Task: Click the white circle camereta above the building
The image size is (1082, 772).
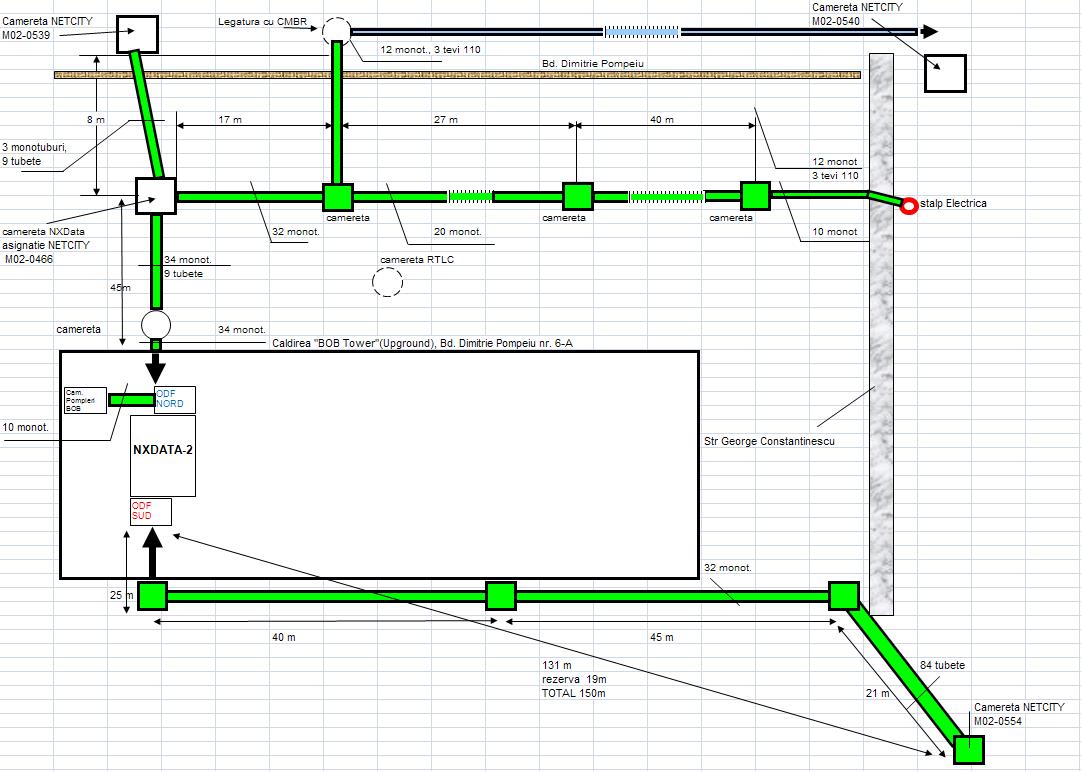Action: (156, 325)
